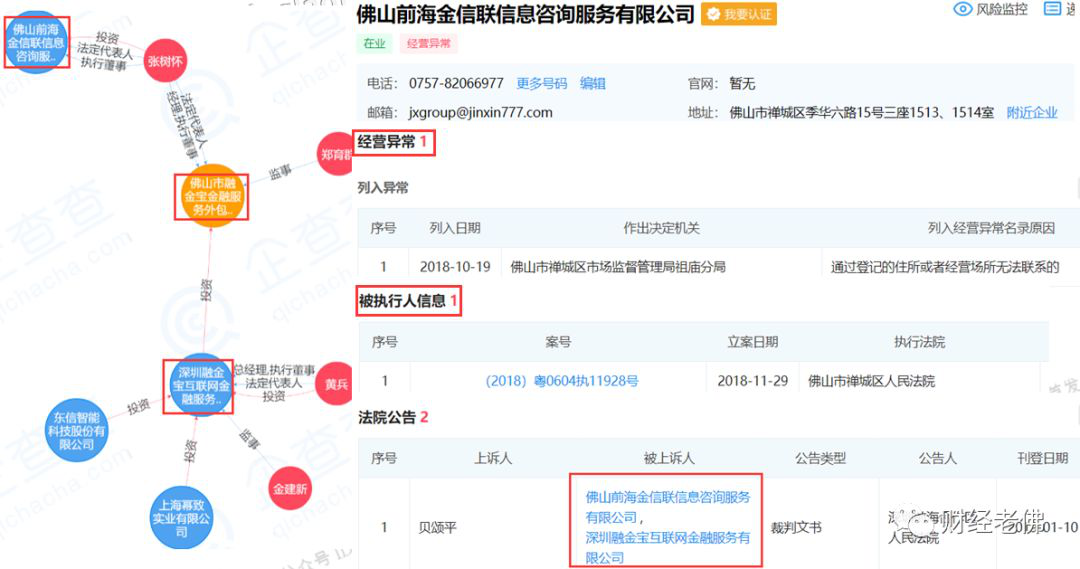Click the 公告类型 column header
Screen dimensions: 1080x569
(x=820, y=458)
